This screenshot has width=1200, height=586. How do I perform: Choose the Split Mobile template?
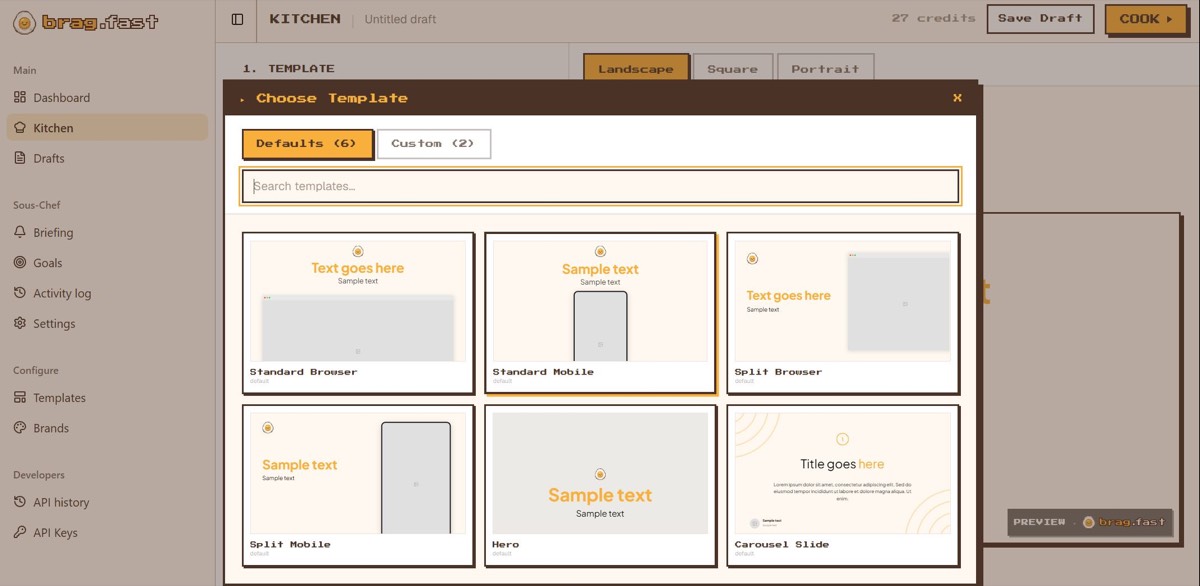coord(357,485)
